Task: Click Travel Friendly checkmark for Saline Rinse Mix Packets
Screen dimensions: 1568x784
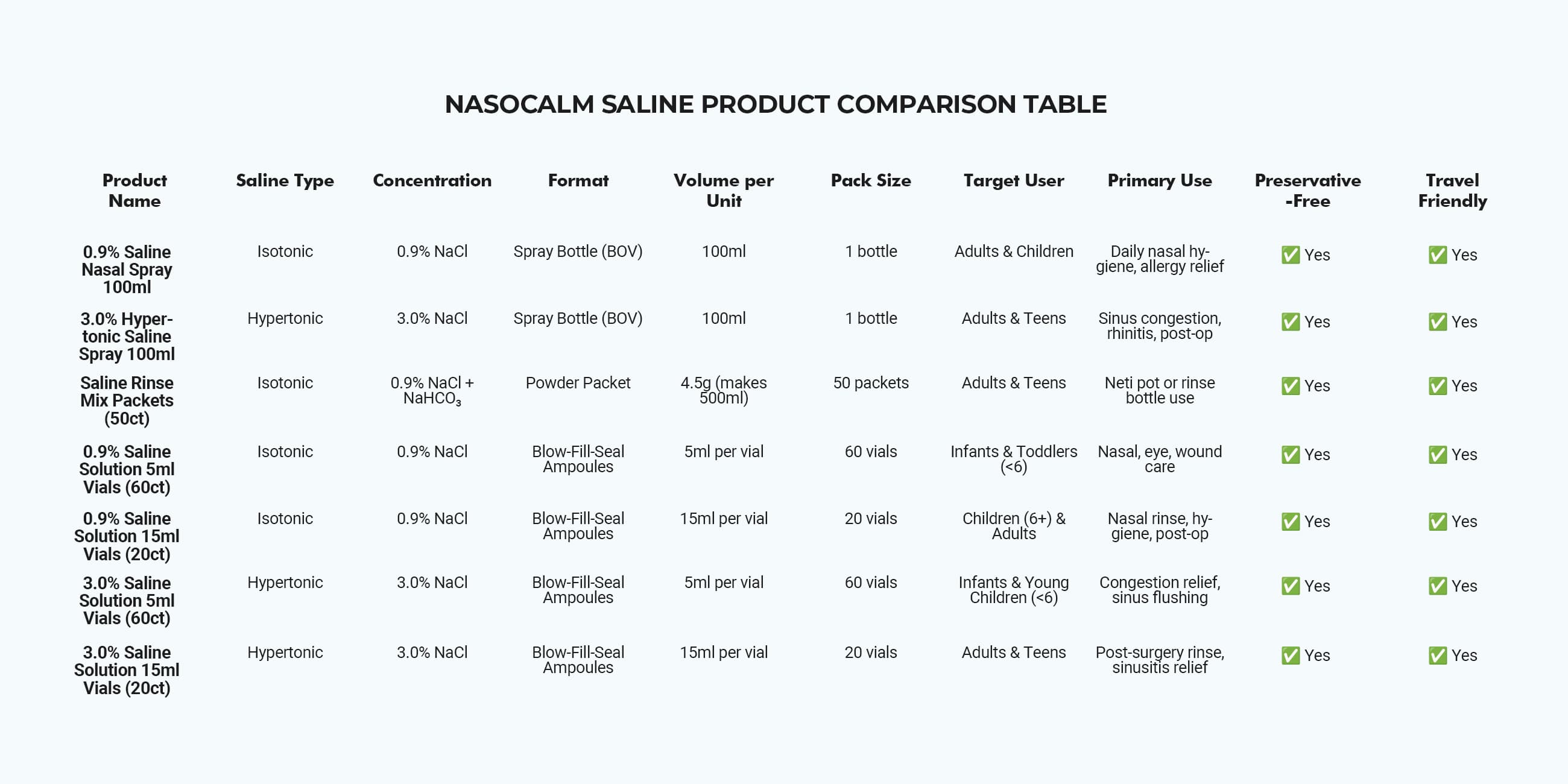Action: click(x=1437, y=386)
